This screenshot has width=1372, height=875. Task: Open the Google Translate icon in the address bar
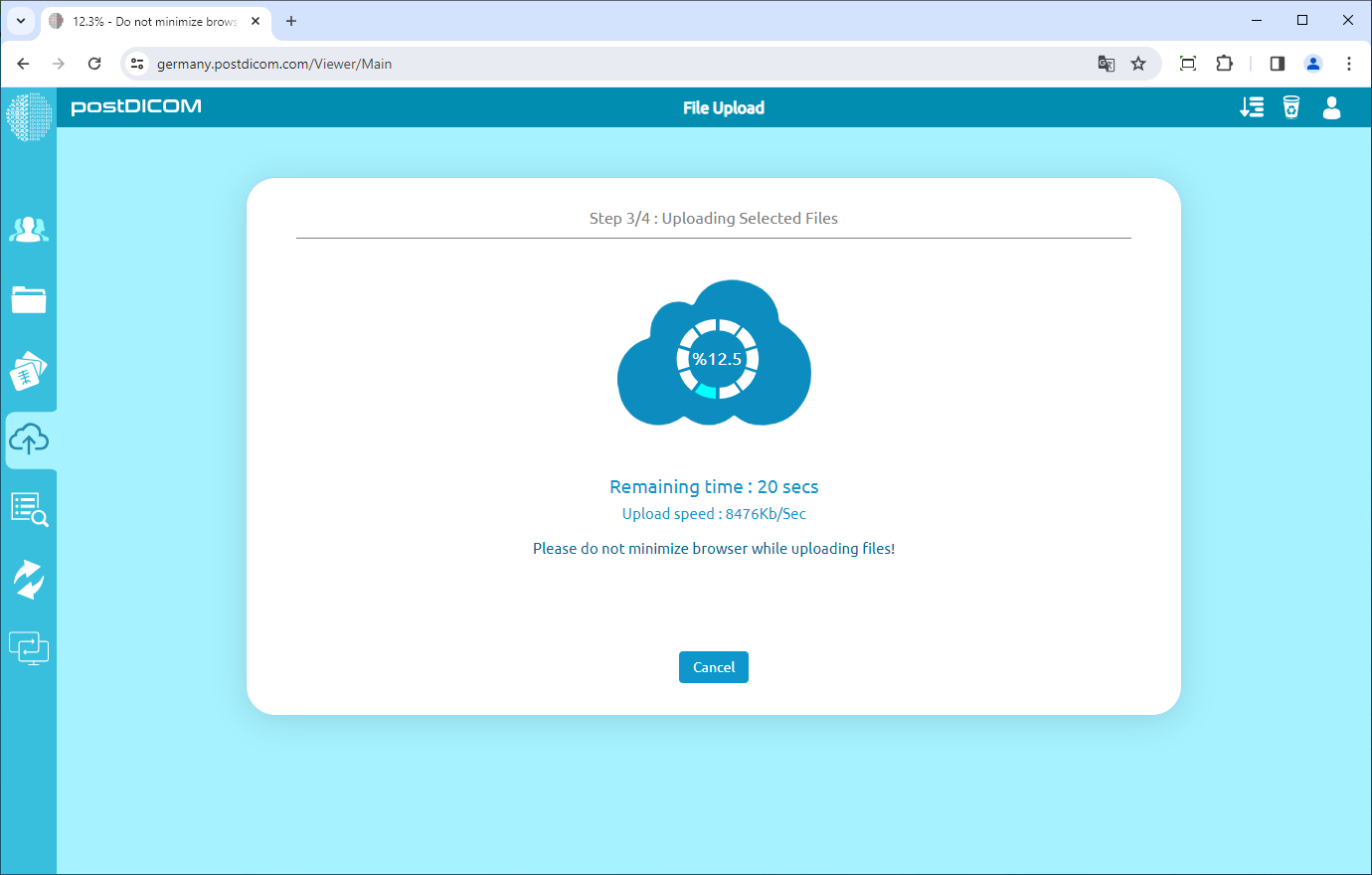pyautogui.click(x=1106, y=63)
